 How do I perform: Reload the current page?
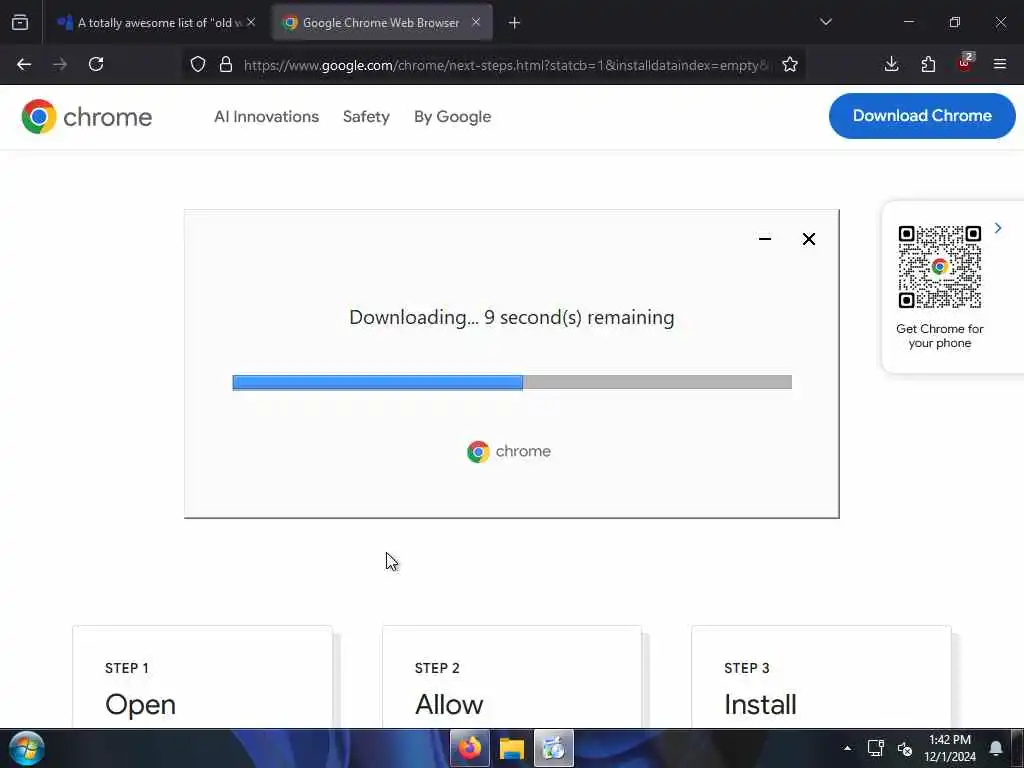[x=96, y=64]
